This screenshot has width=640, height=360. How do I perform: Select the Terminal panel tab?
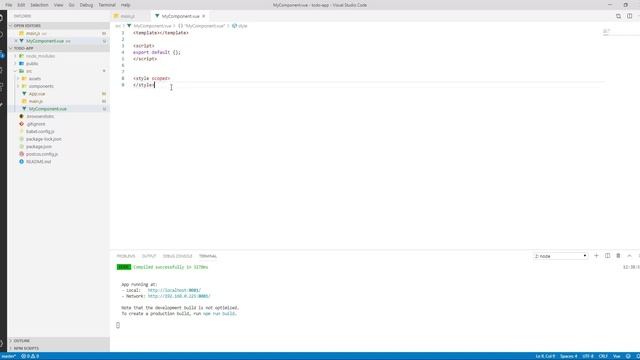pos(208,256)
